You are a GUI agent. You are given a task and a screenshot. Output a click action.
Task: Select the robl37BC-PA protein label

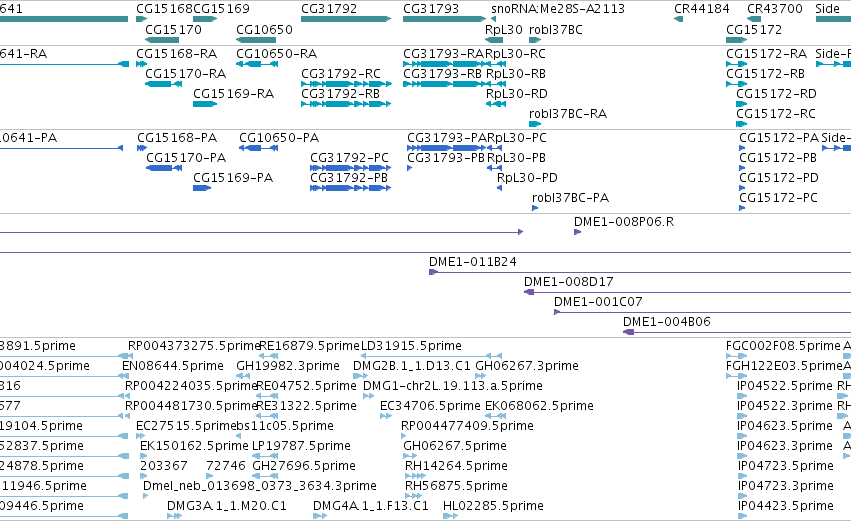coord(570,198)
